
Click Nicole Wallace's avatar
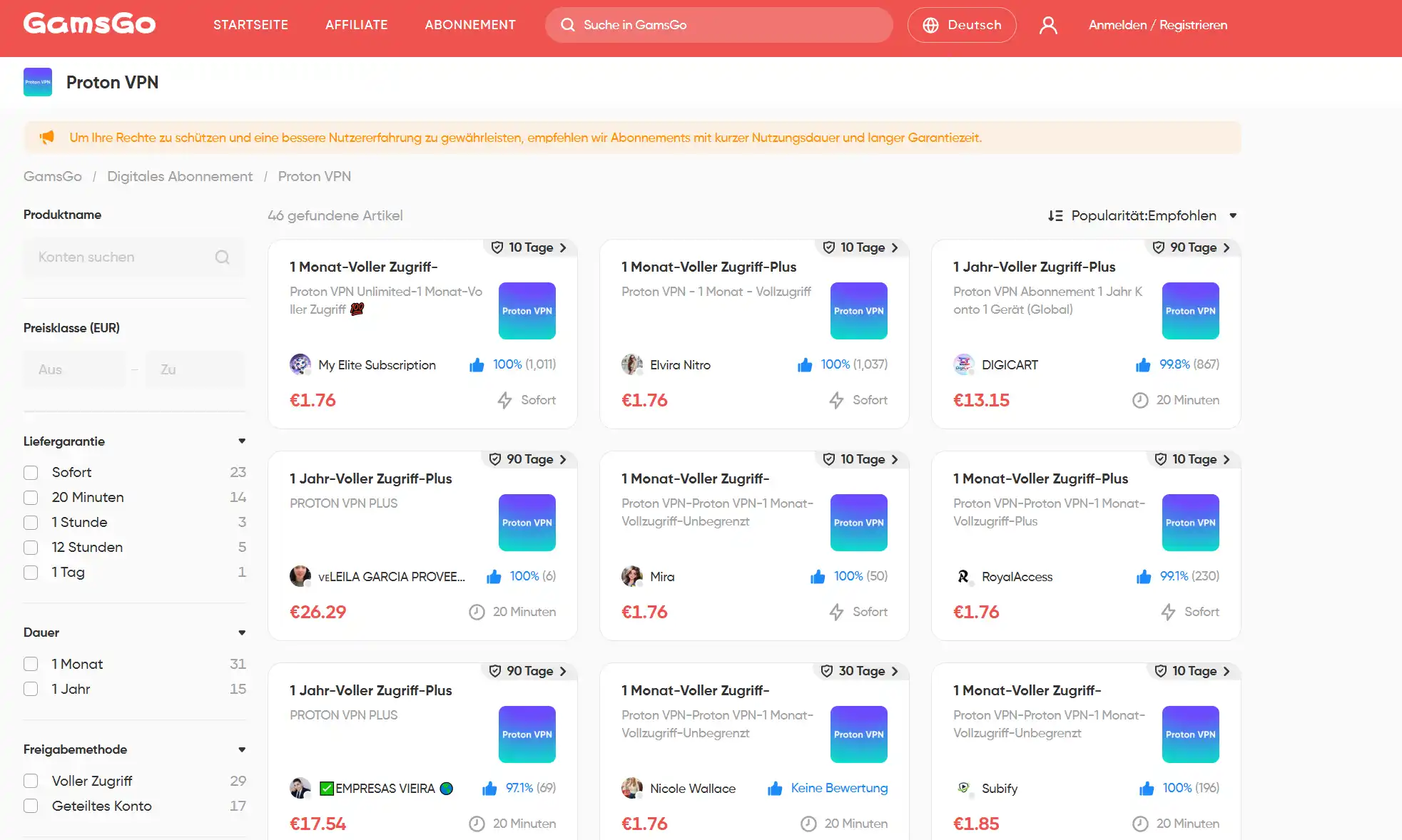(x=632, y=788)
